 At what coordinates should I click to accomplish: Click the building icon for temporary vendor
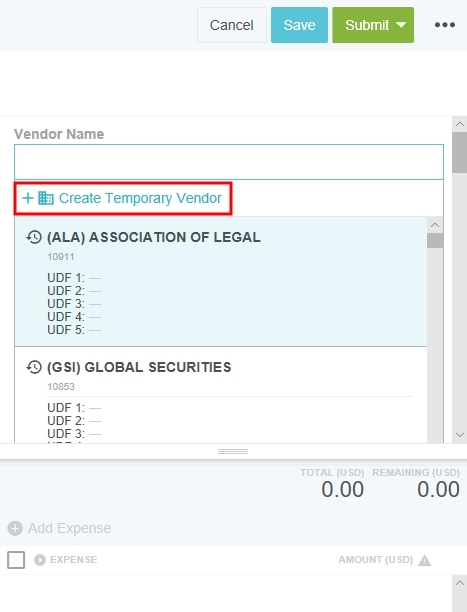coord(46,198)
